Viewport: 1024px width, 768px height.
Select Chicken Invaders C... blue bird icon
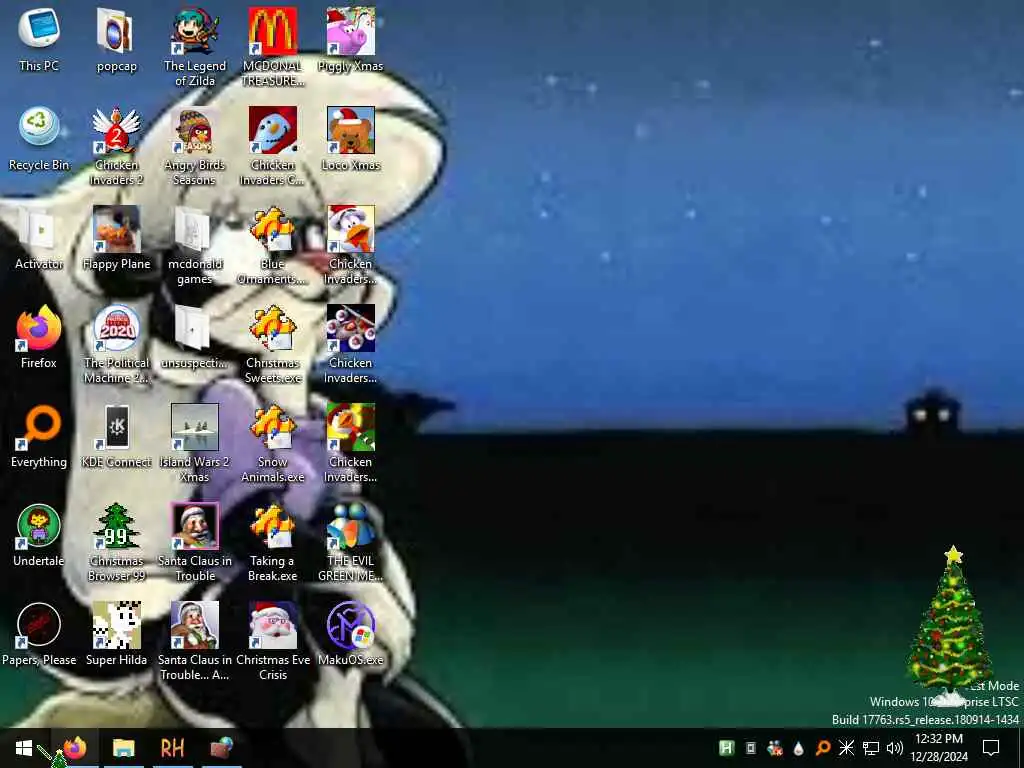pyautogui.click(x=272, y=129)
